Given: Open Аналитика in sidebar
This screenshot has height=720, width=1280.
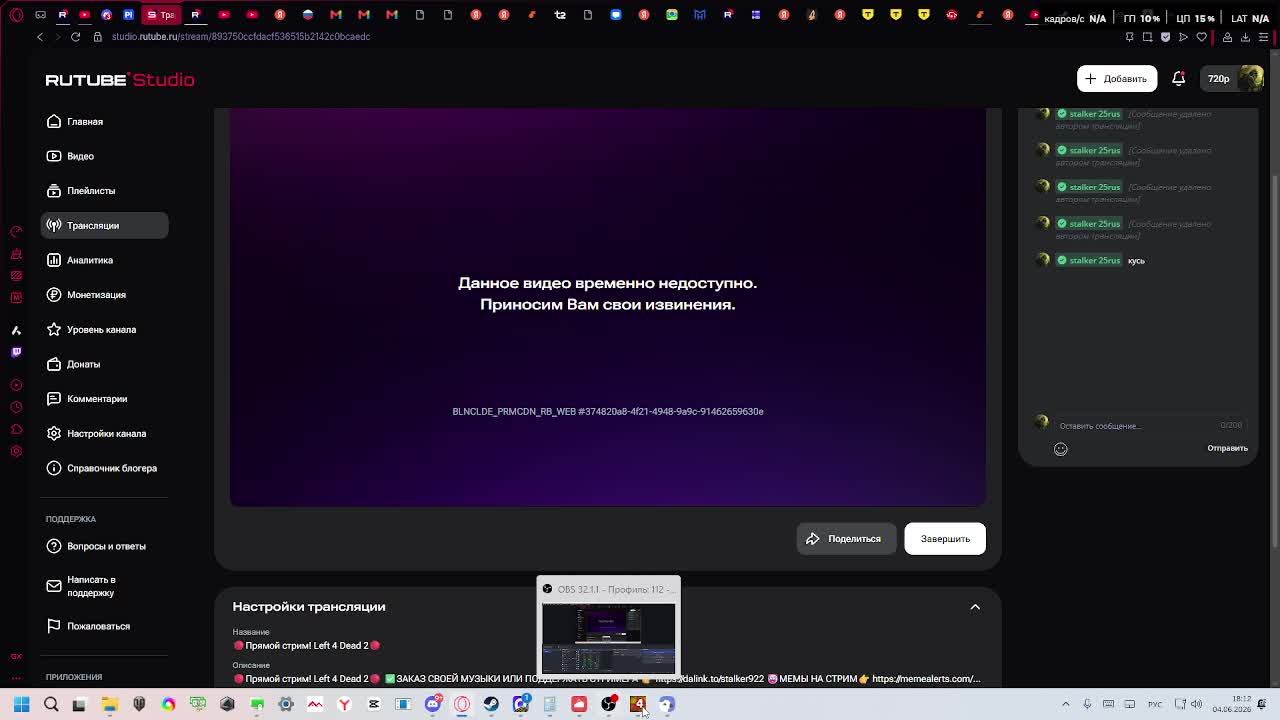Looking at the screenshot, I should 104,260.
